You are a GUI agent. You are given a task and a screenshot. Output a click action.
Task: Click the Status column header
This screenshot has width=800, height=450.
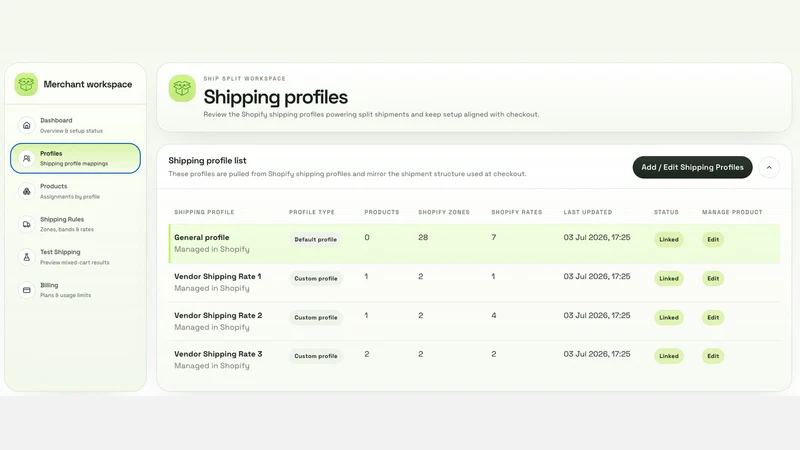[x=666, y=212]
